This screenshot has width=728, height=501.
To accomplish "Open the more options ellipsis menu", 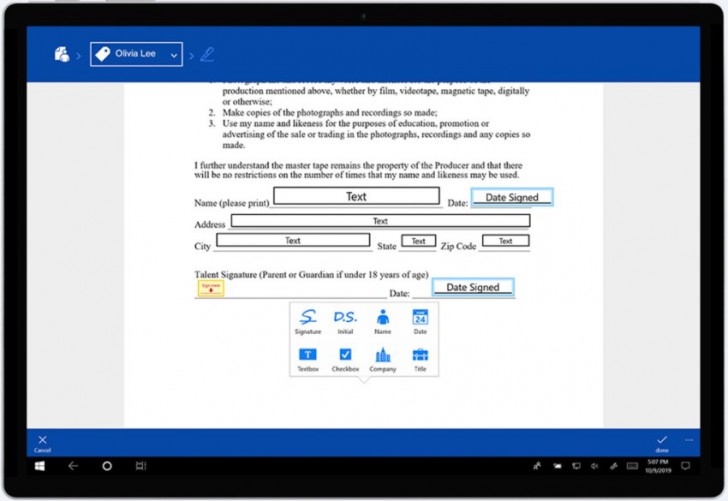I will click(x=689, y=440).
